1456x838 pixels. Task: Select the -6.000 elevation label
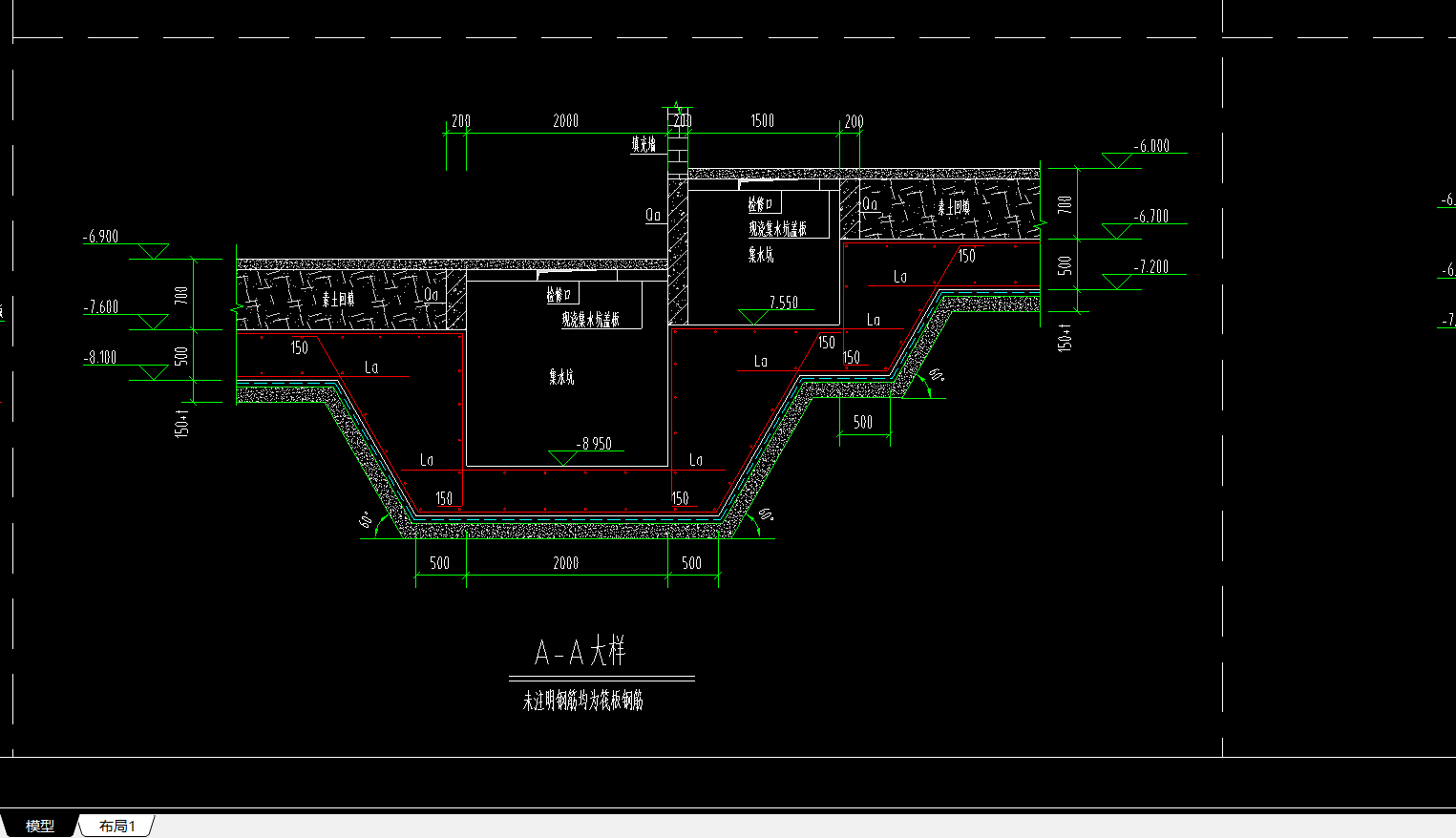[x=1151, y=146]
